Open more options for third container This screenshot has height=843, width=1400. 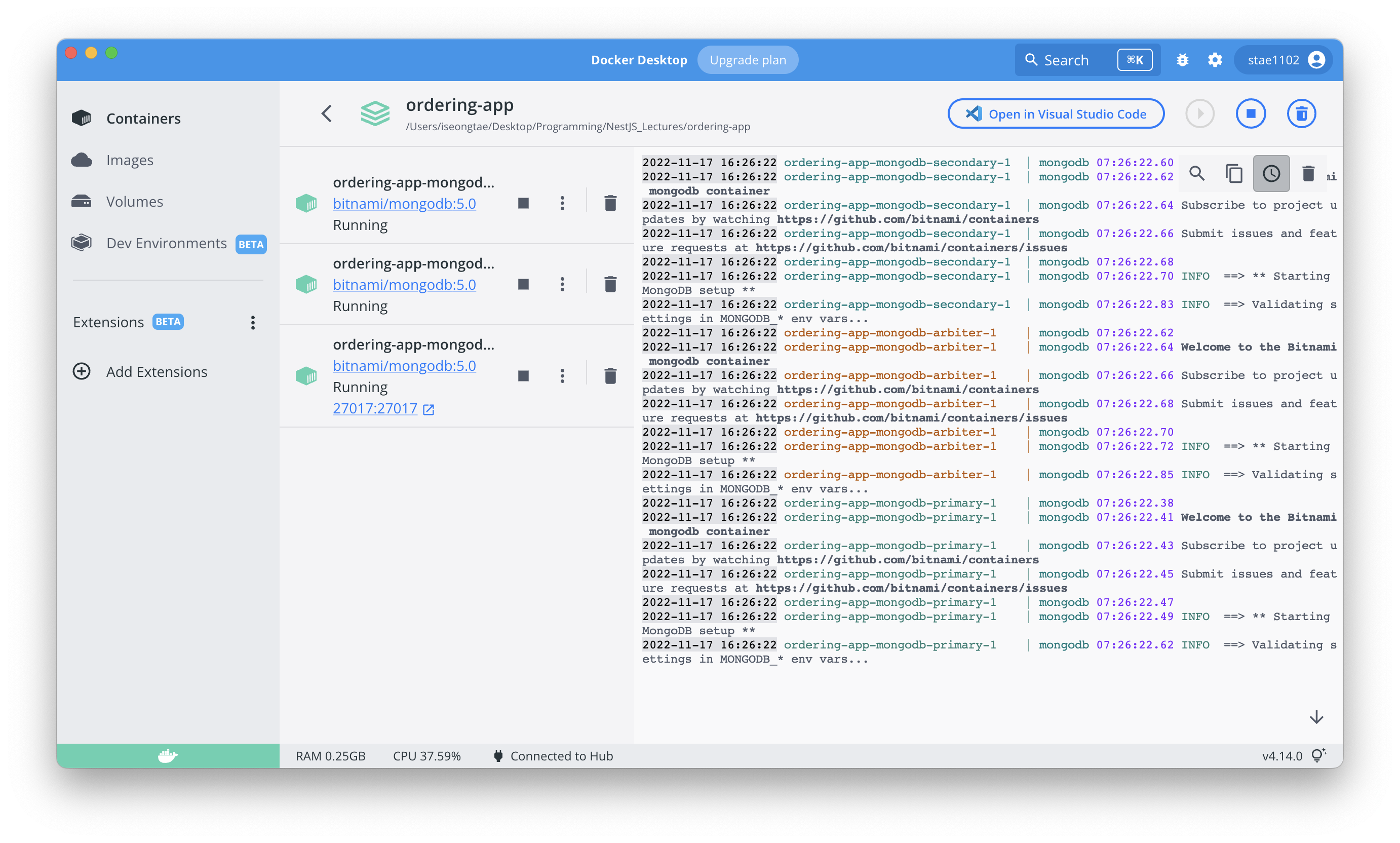[562, 375]
